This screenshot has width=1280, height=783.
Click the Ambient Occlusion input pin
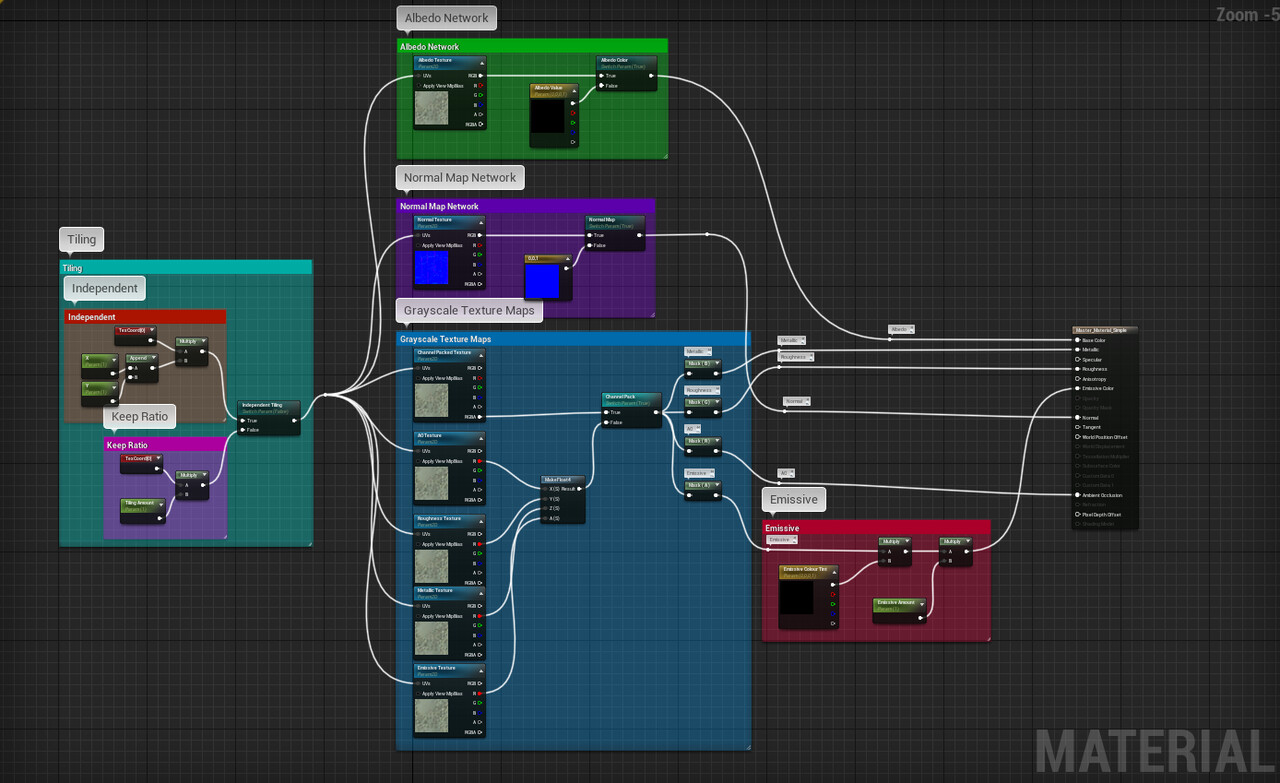coord(1077,495)
